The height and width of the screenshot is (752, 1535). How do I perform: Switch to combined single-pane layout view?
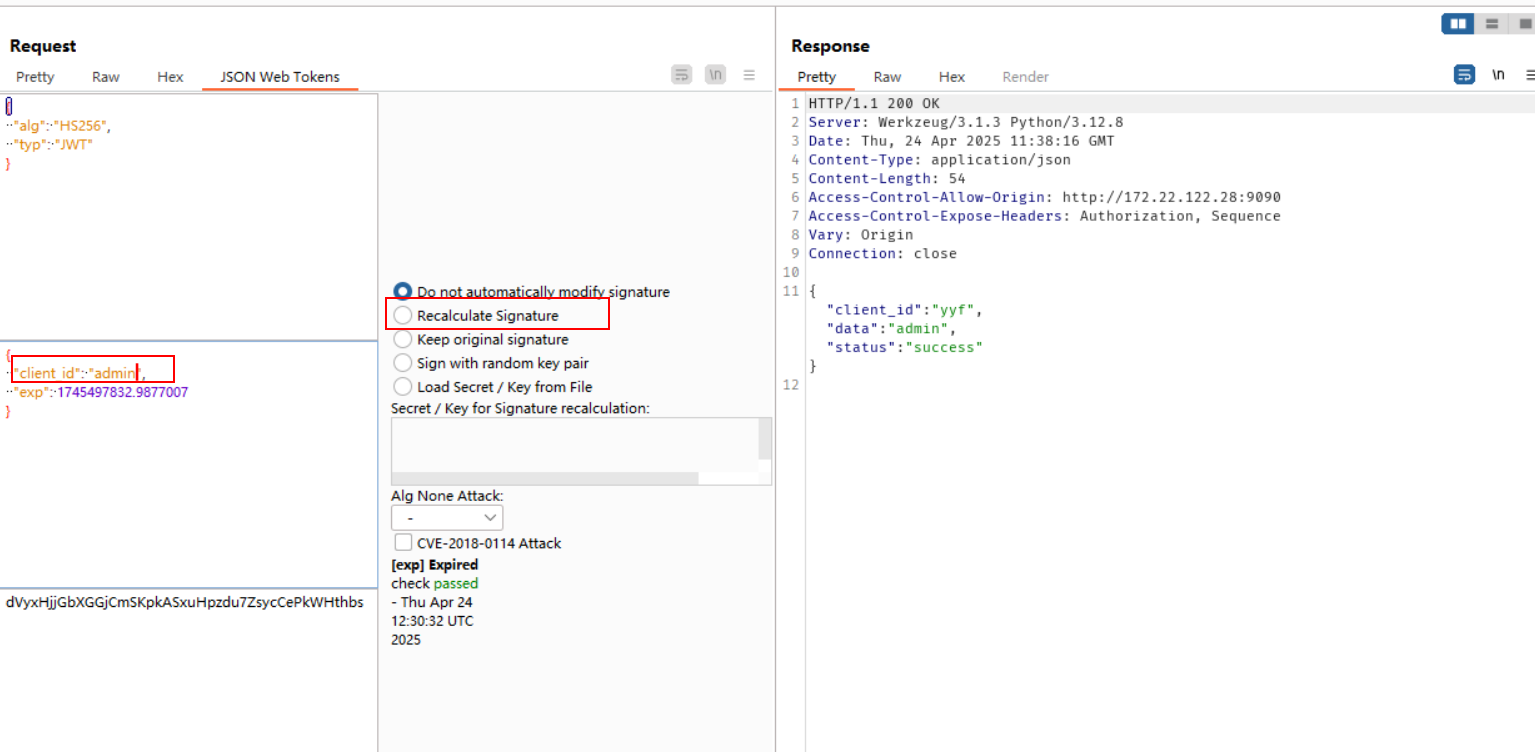(1523, 24)
